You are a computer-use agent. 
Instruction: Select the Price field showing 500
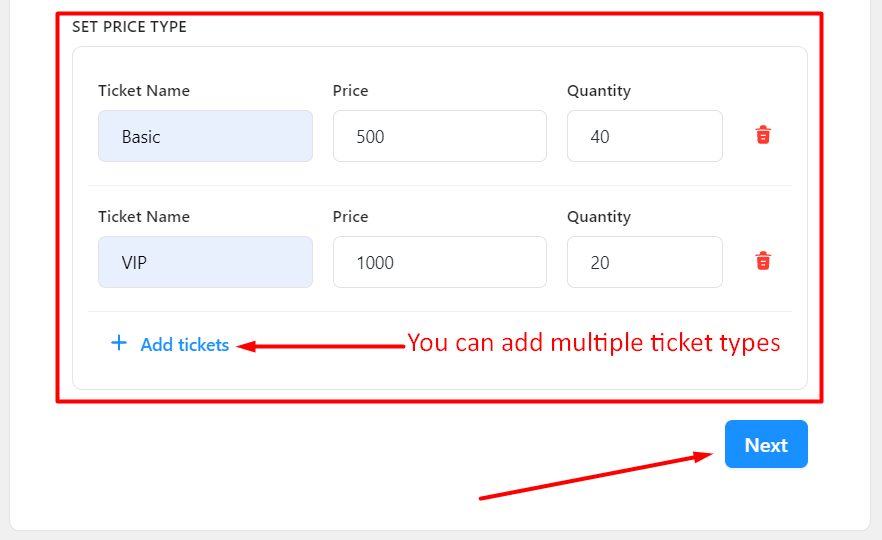pyautogui.click(x=440, y=136)
